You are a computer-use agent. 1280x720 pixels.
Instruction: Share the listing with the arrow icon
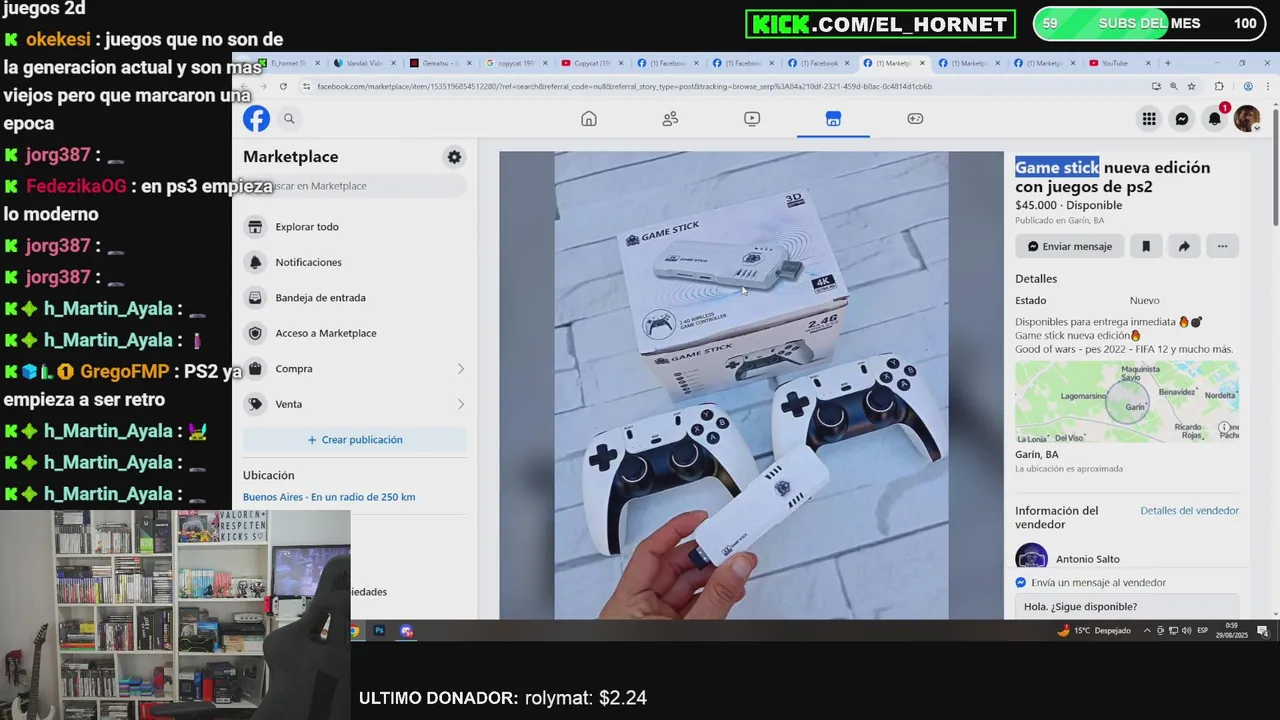[x=1184, y=246]
